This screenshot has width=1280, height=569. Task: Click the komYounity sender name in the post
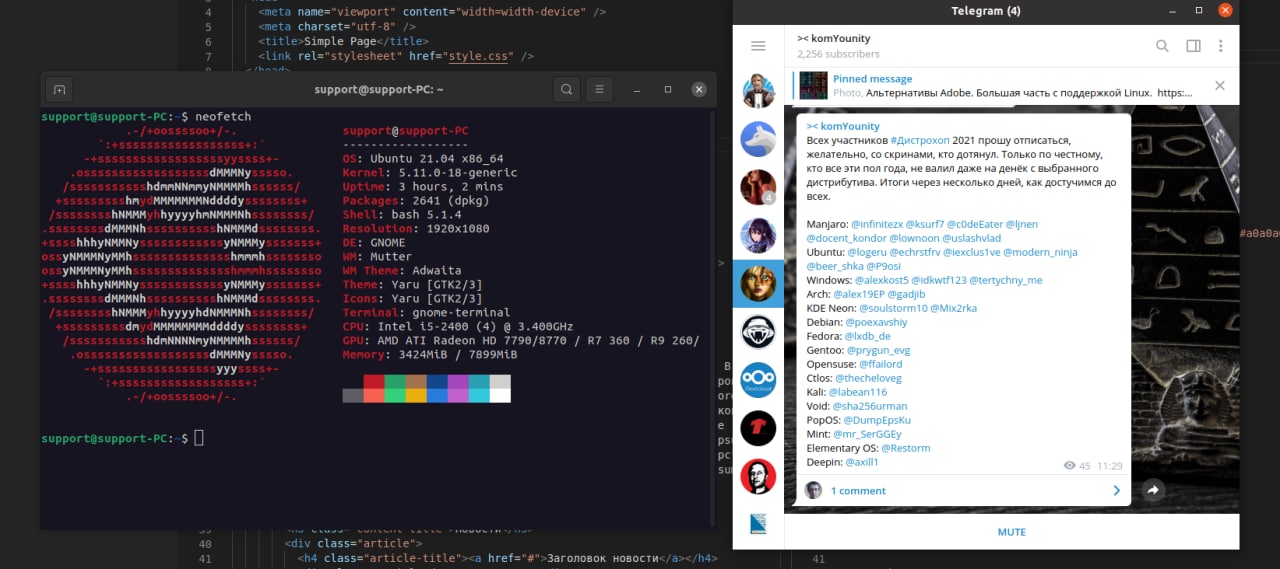point(843,126)
